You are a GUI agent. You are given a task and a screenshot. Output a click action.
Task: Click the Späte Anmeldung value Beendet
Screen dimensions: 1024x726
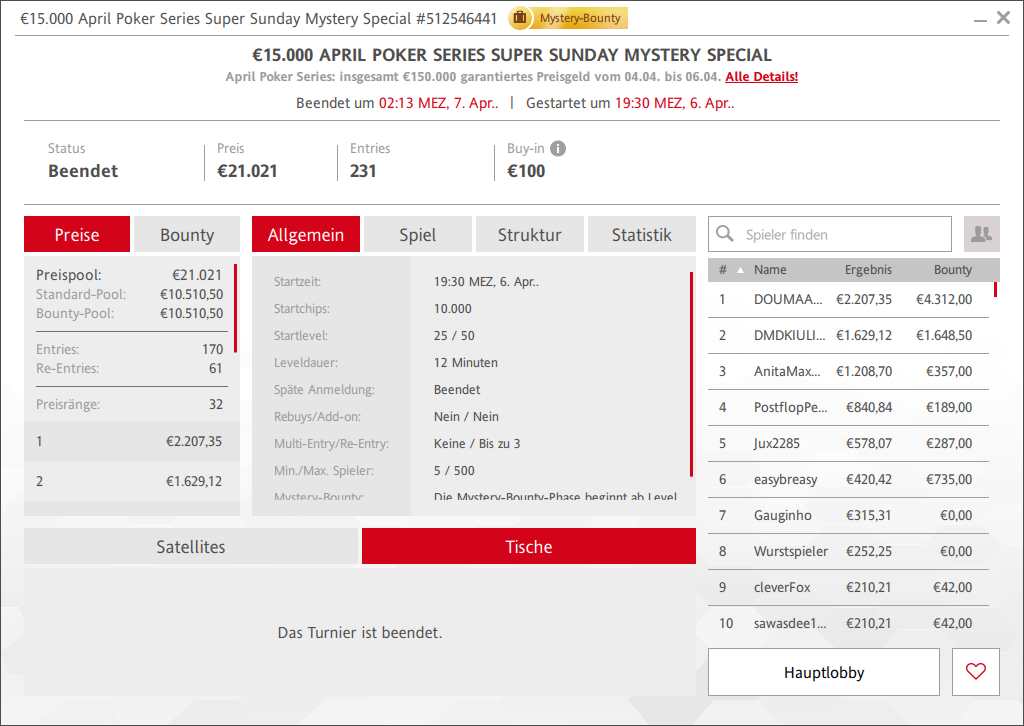point(456,390)
